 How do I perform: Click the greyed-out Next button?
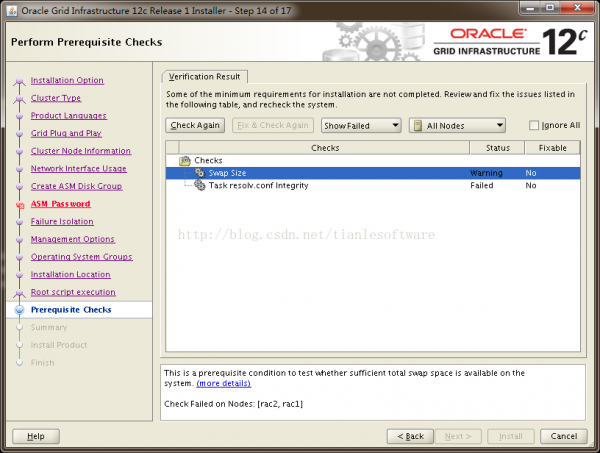458,436
